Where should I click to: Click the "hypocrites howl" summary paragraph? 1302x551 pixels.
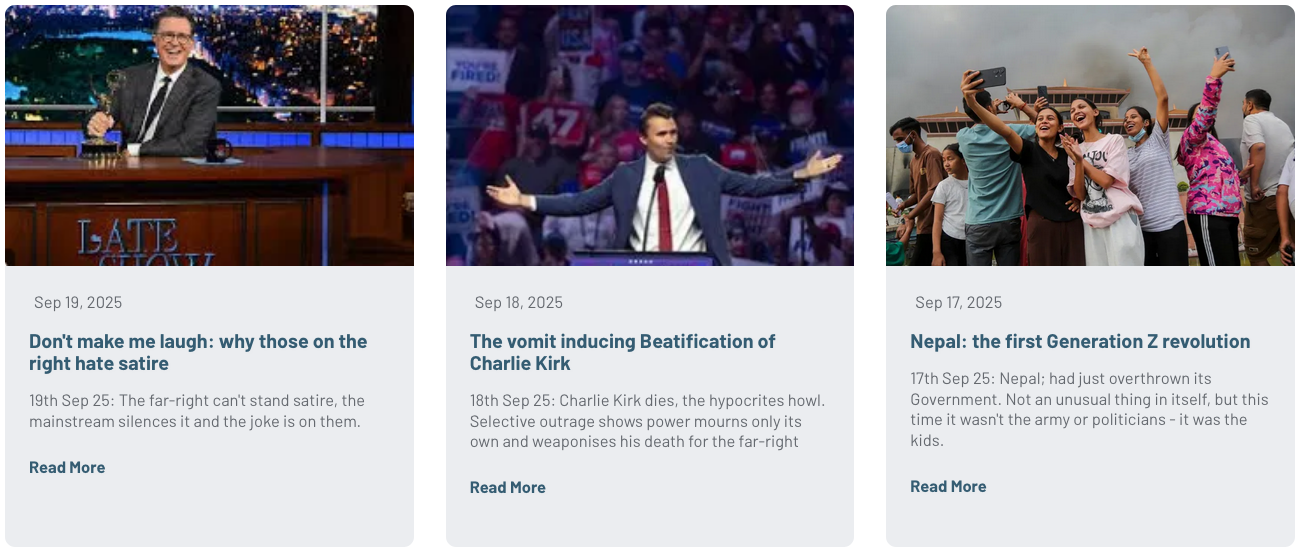point(647,421)
